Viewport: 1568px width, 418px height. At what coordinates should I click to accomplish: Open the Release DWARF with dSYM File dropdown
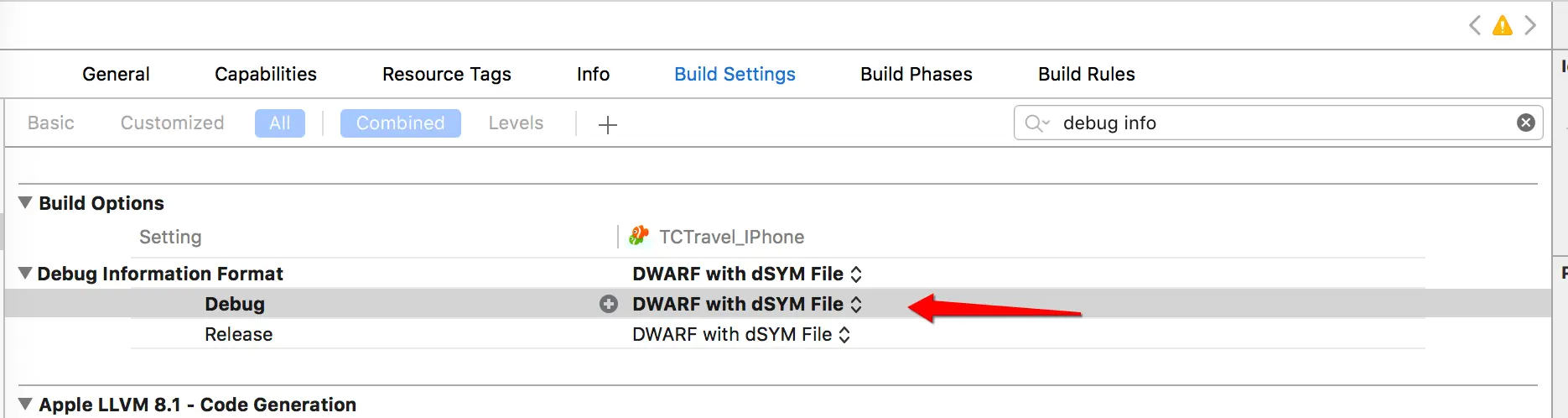point(741,334)
